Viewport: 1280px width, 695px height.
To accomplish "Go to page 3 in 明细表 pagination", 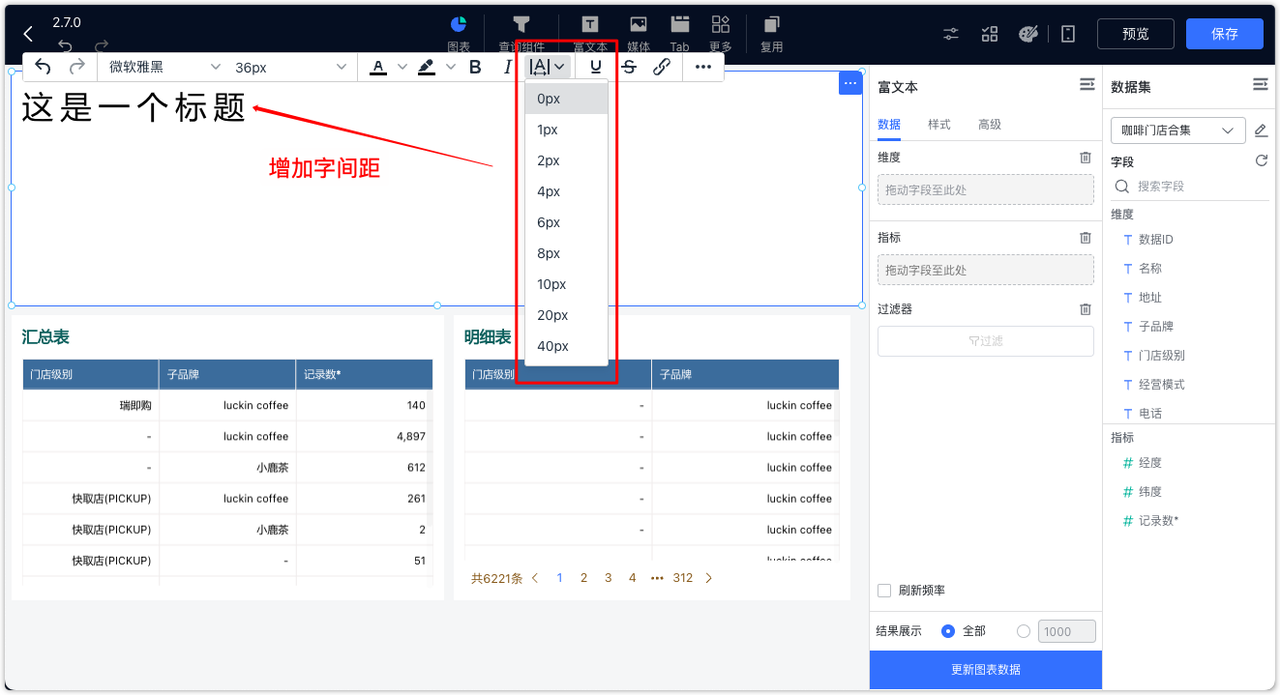I will pos(607,577).
